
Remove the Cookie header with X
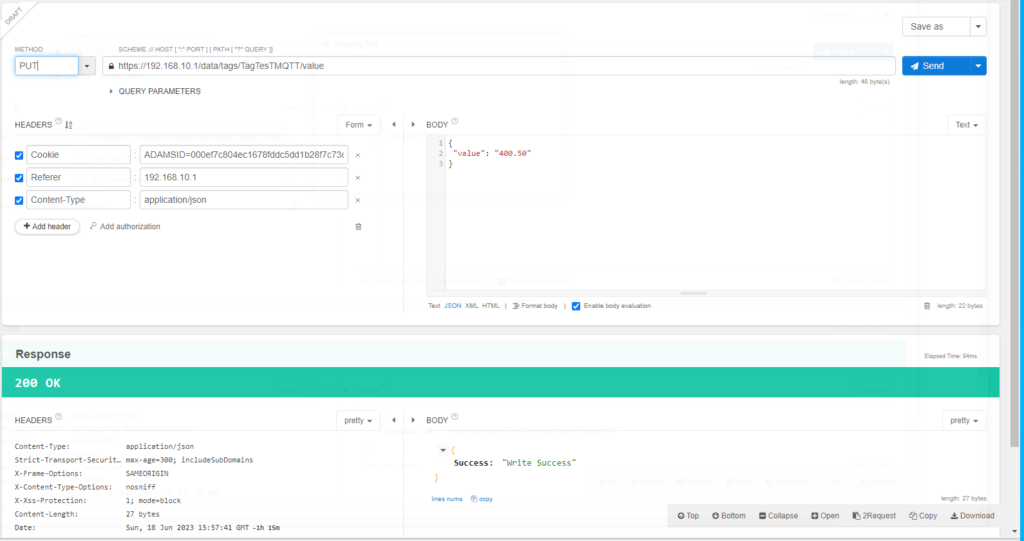[358, 156]
